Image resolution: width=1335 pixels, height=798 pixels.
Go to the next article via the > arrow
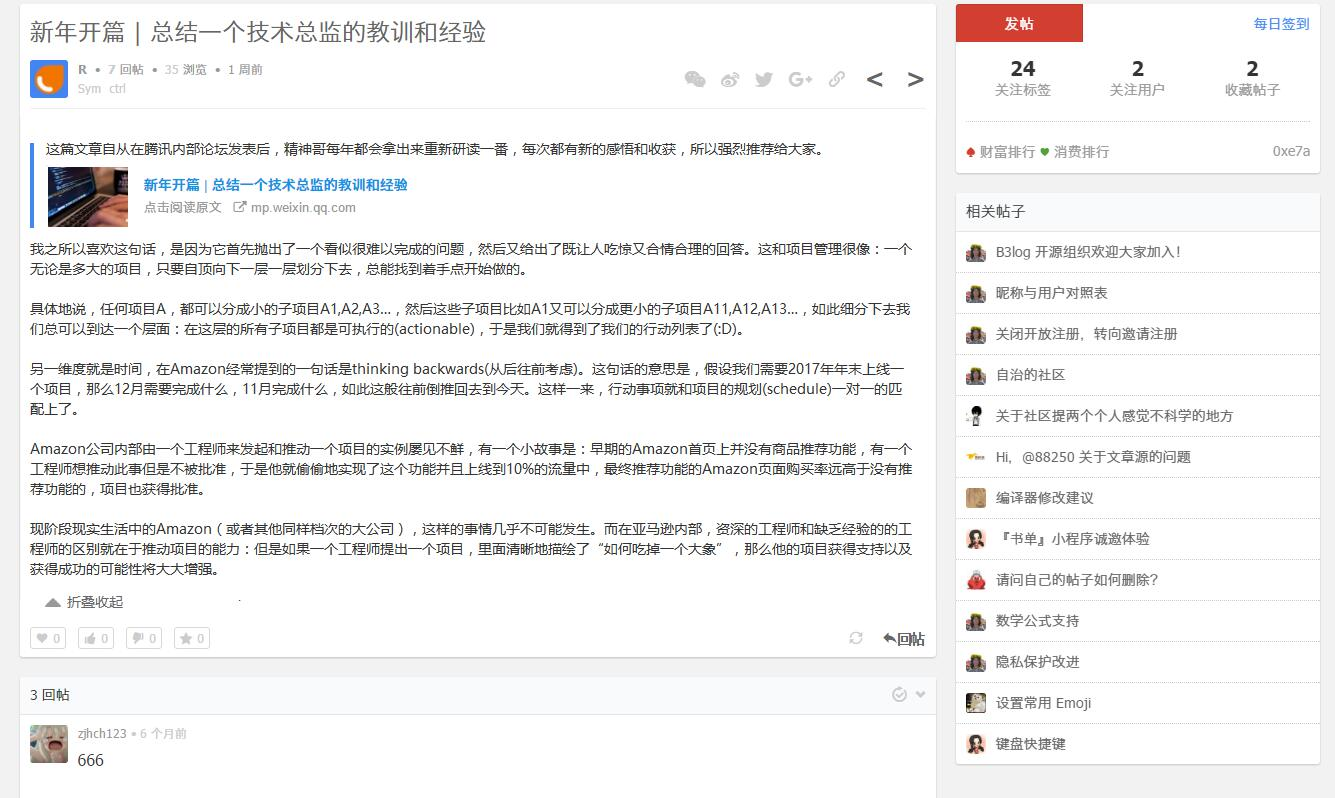pos(915,79)
